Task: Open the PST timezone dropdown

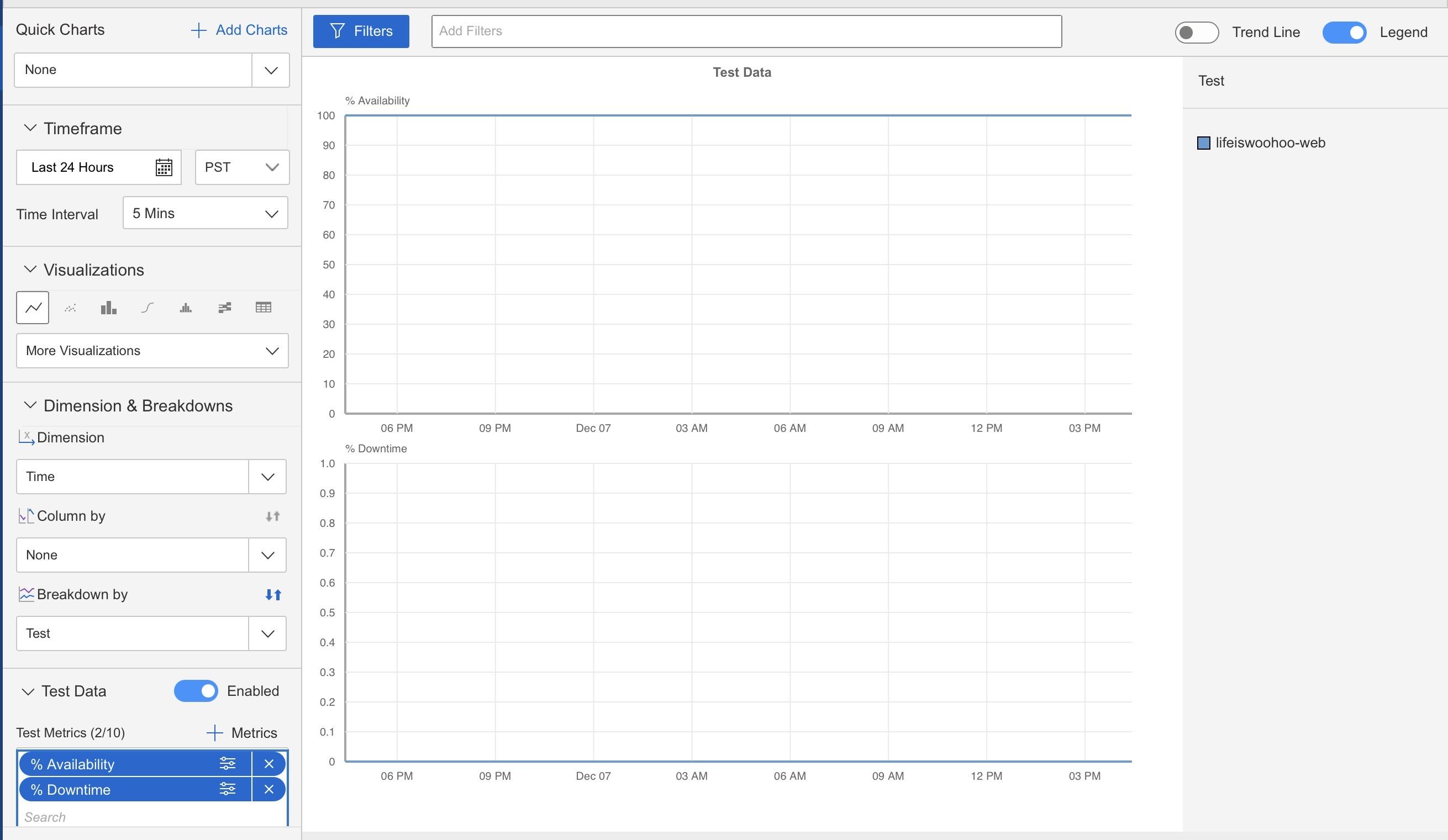Action: click(x=242, y=167)
